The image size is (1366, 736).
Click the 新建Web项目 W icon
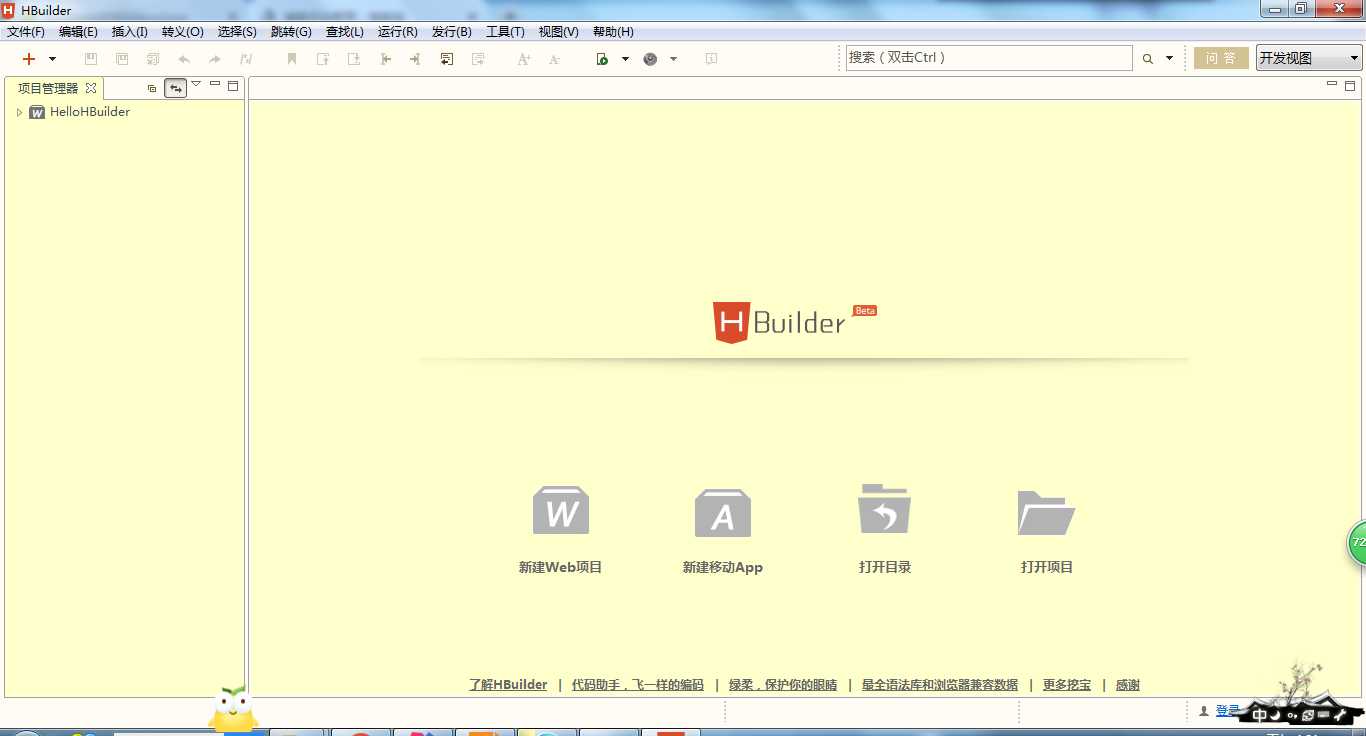[x=561, y=510]
